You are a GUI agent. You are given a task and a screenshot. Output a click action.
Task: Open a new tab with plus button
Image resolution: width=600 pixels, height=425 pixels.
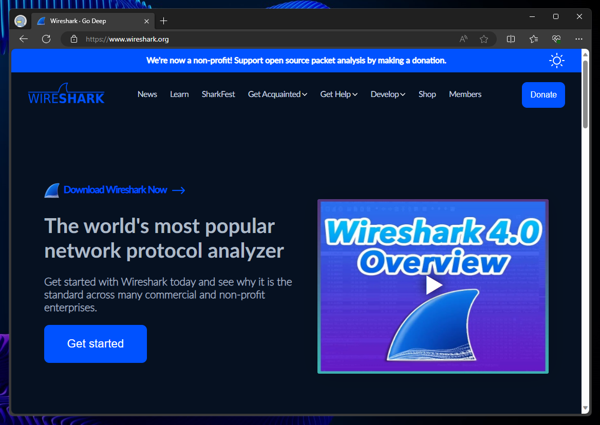[x=163, y=21]
